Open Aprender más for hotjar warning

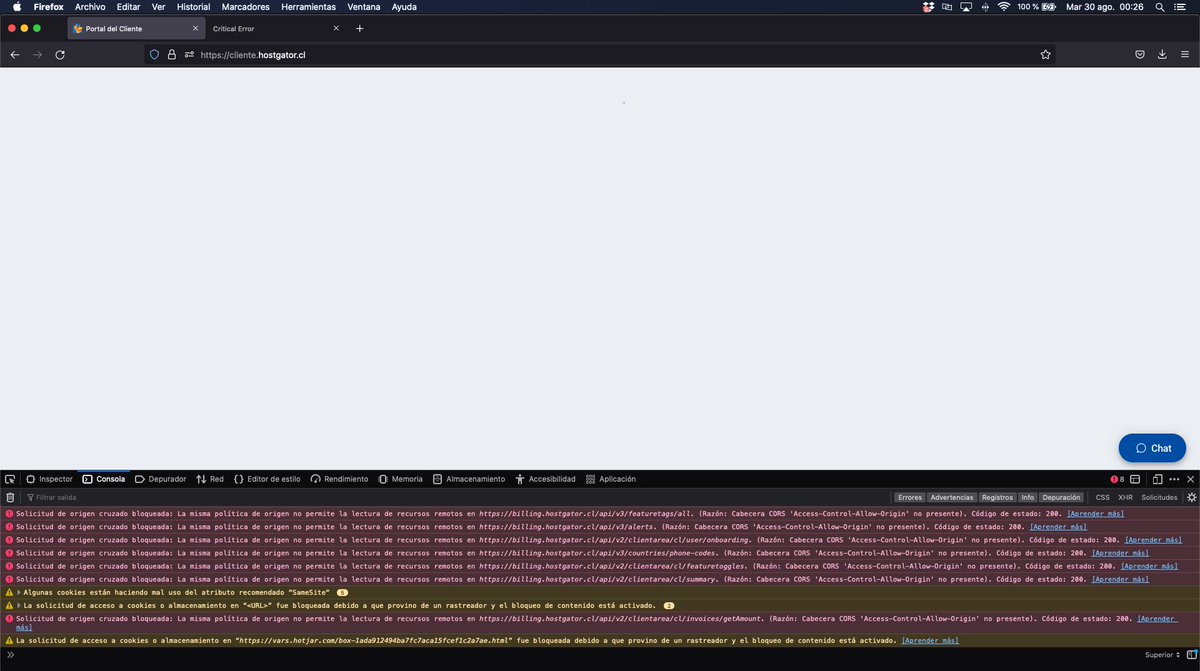tap(930, 640)
